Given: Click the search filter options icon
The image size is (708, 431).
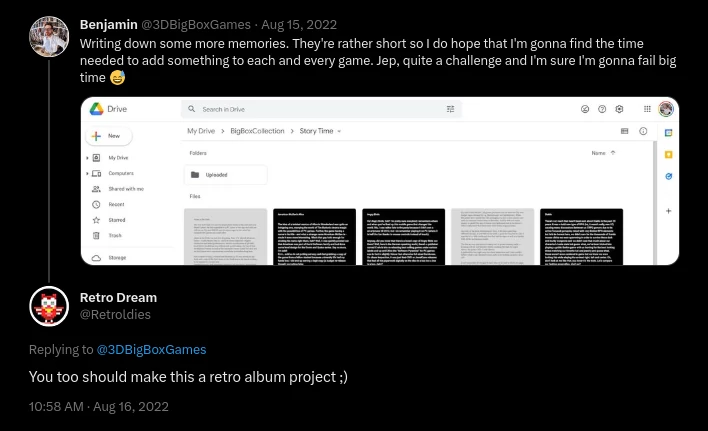Looking at the screenshot, I should click(x=450, y=109).
